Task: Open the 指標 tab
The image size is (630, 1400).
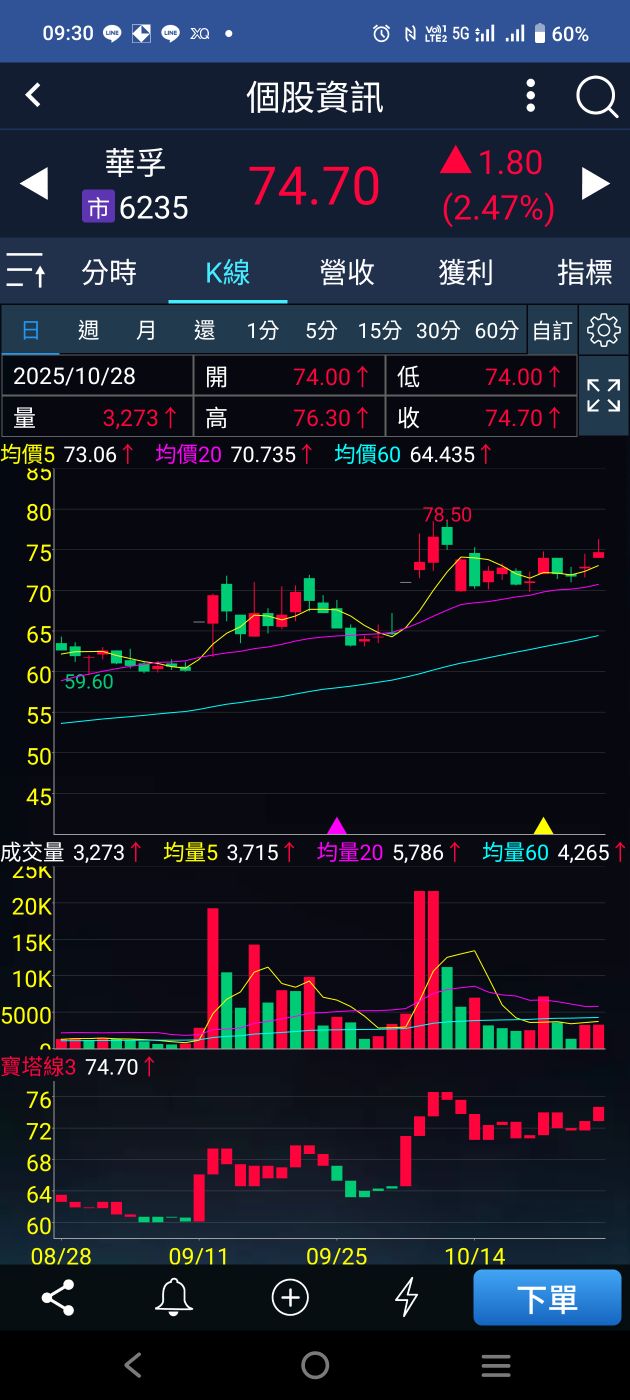Action: tap(585, 272)
